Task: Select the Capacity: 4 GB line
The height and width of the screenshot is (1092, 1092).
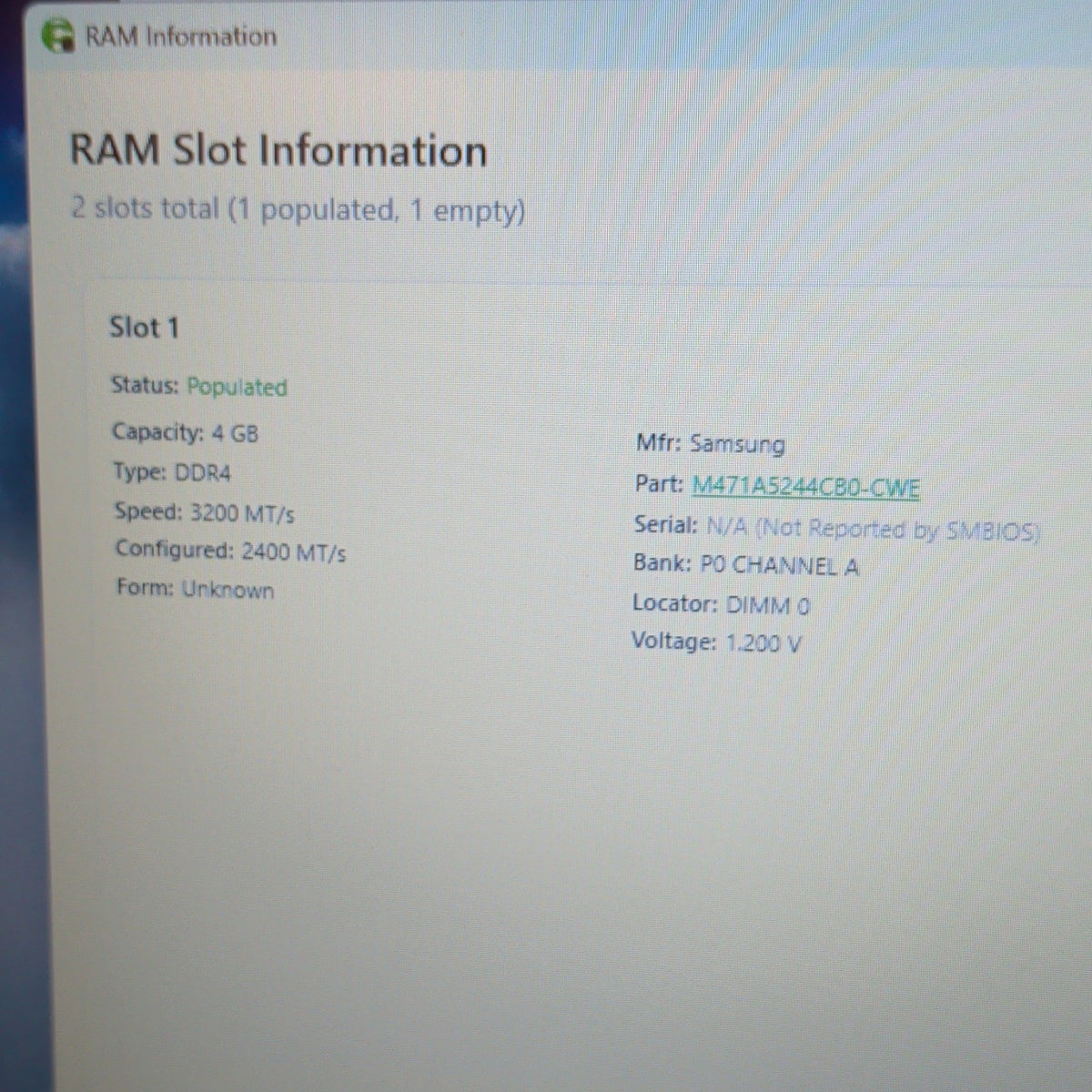Action: point(185,431)
